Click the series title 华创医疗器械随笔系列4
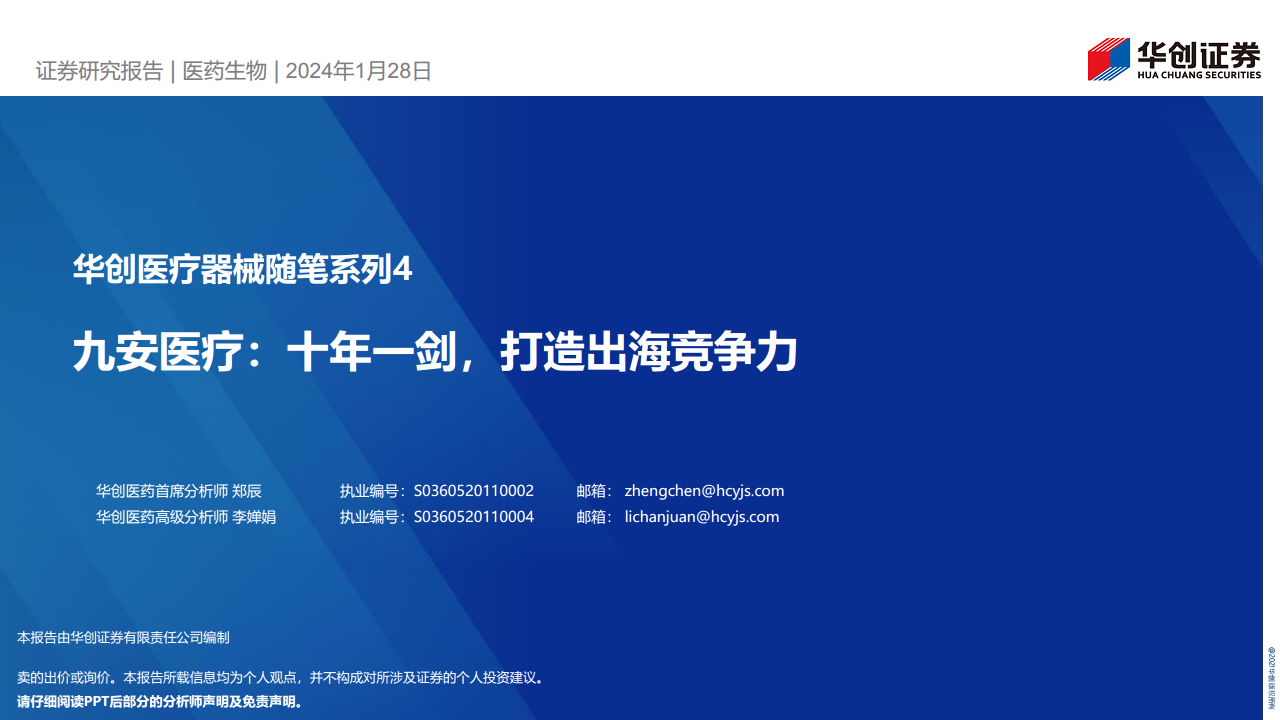Screen dimensions: 1280x720 242,270
